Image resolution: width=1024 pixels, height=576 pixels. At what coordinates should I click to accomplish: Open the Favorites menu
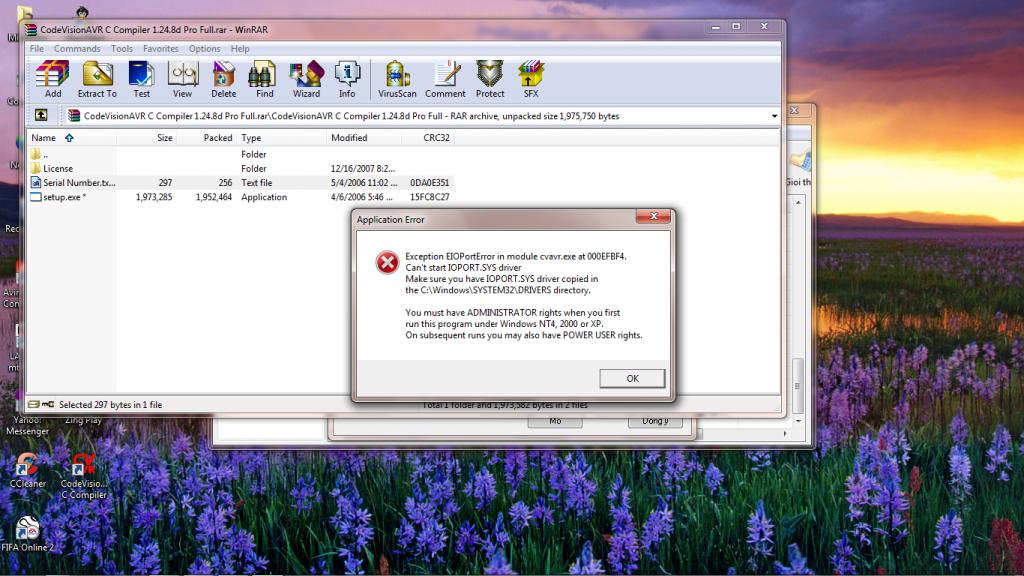[x=161, y=48]
